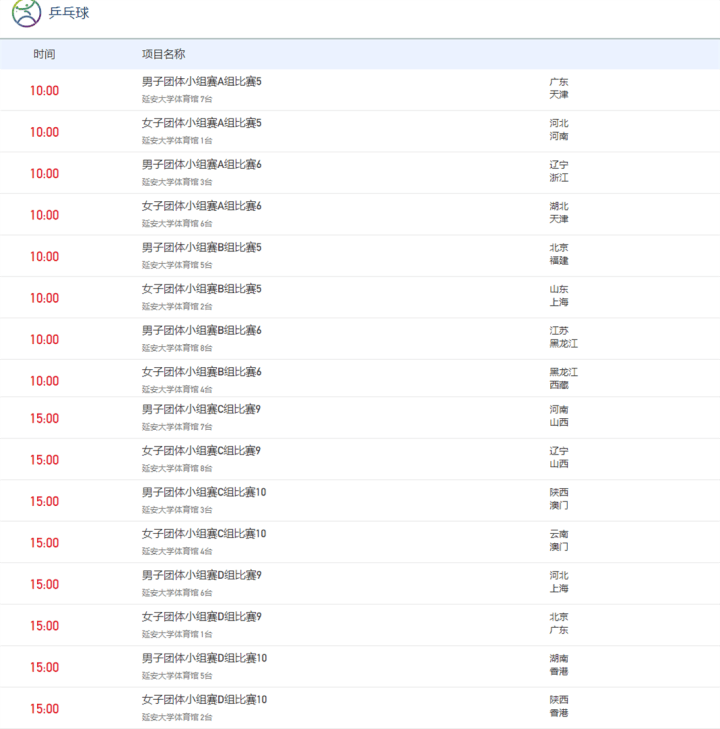This screenshot has width=720, height=729.
Task: Select team 广东 in 男子A组比赛5 row
Action: 559,82
